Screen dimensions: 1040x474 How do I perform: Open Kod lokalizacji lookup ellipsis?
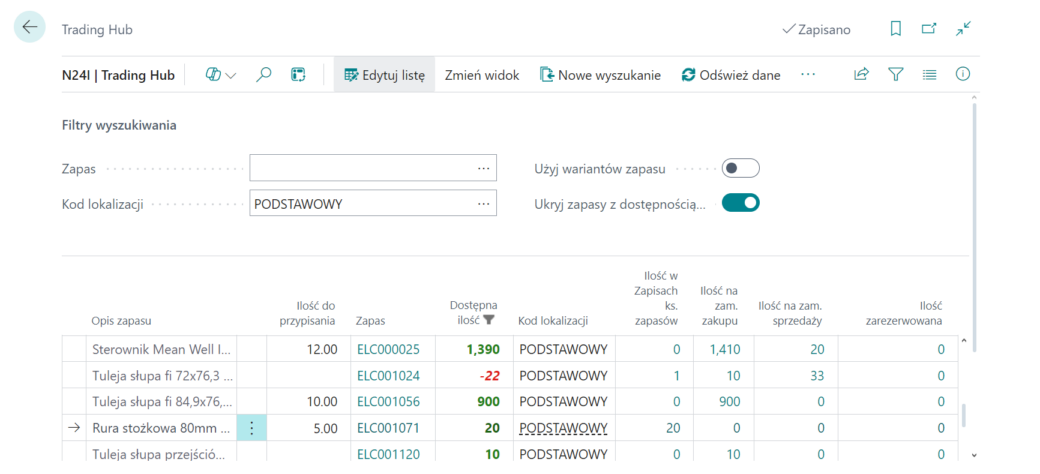(x=483, y=203)
